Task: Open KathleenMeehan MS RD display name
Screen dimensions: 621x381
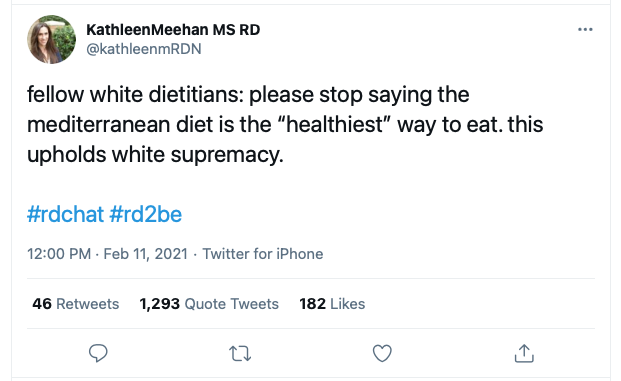Action: point(173,30)
